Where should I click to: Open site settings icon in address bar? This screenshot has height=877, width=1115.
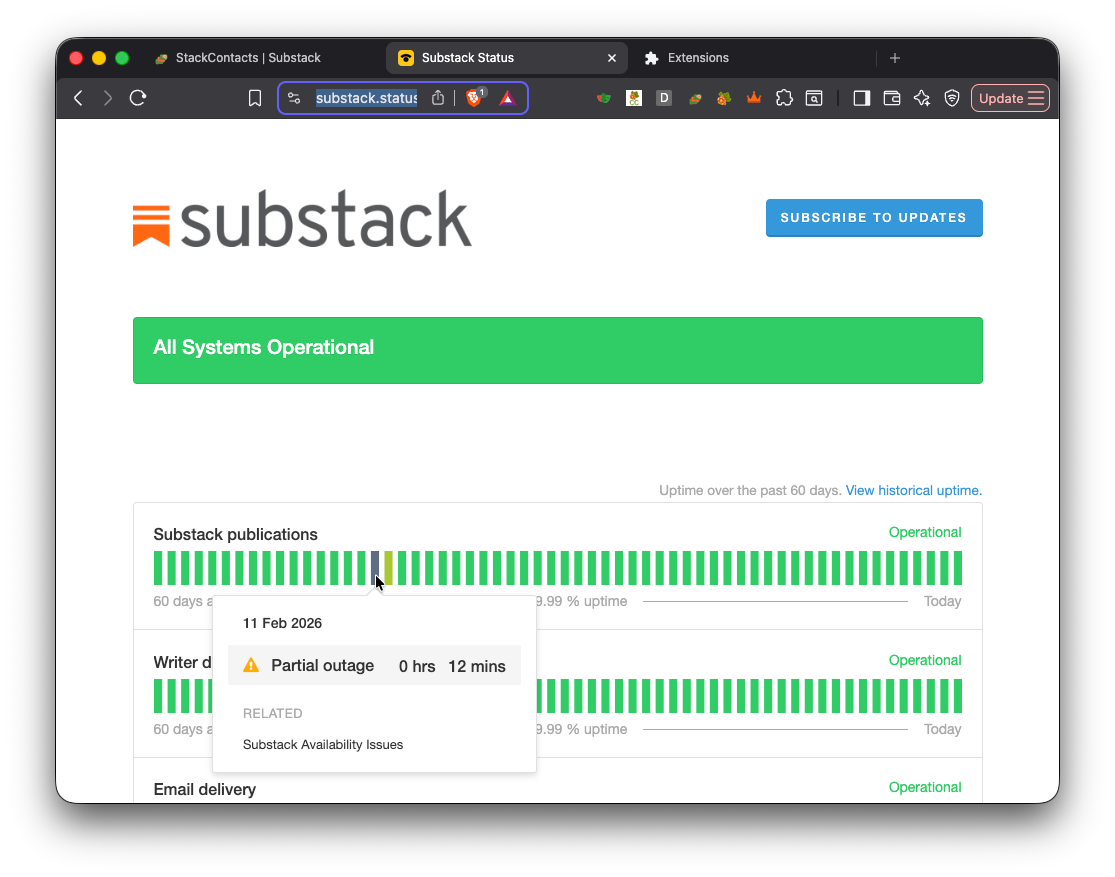coord(294,98)
